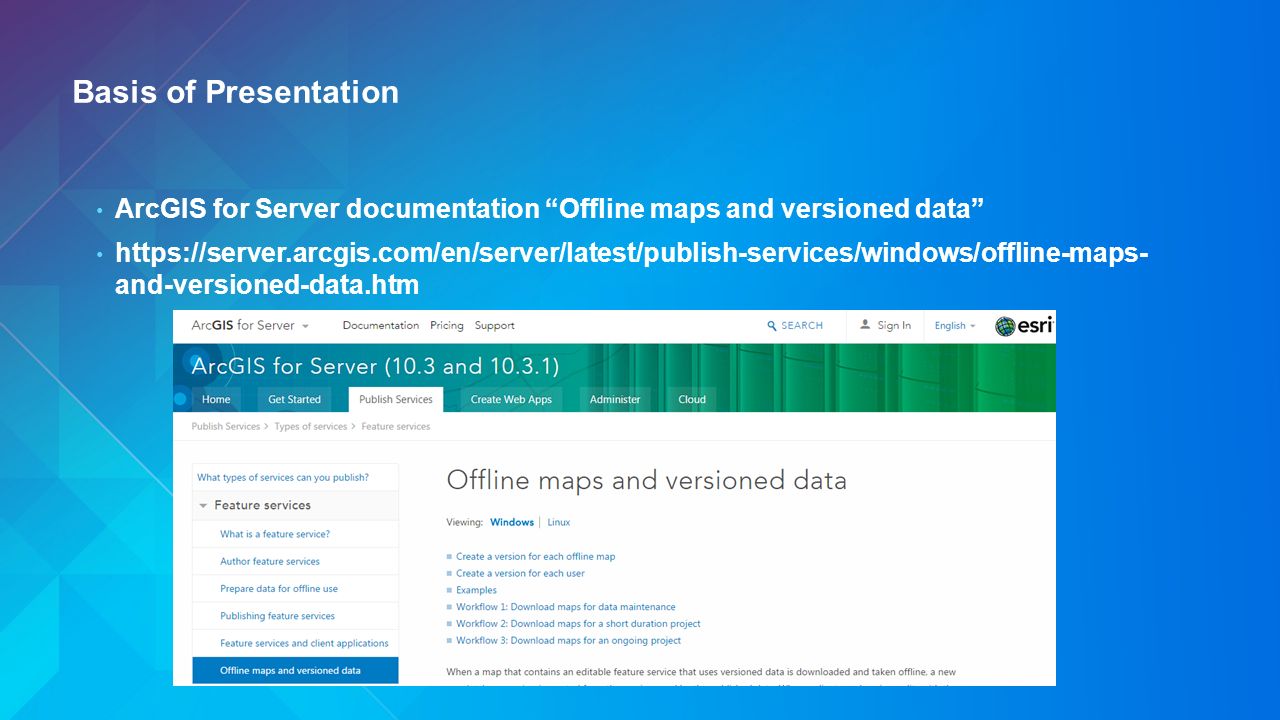Click the SEARCH text field
The width and height of the screenshot is (1280, 720).
pyautogui.click(x=802, y=325)
